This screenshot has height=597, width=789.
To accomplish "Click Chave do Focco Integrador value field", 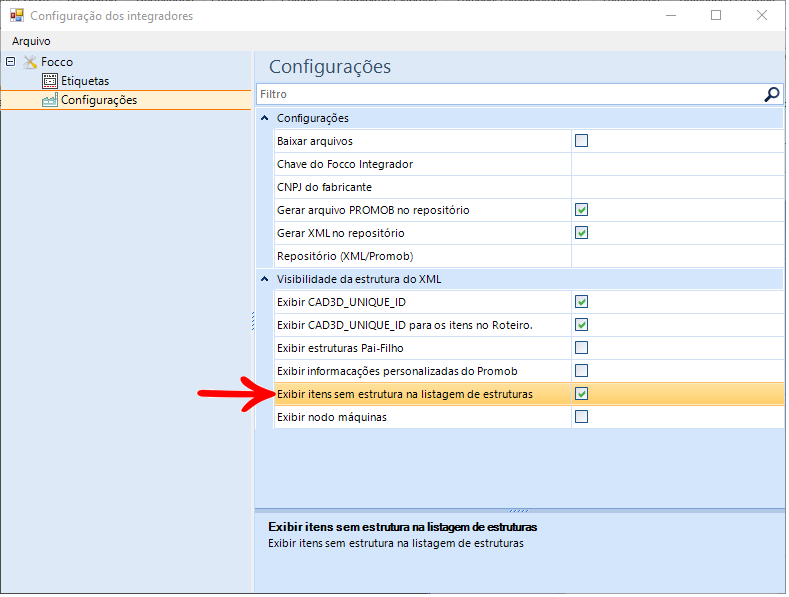I will [677, 164].
